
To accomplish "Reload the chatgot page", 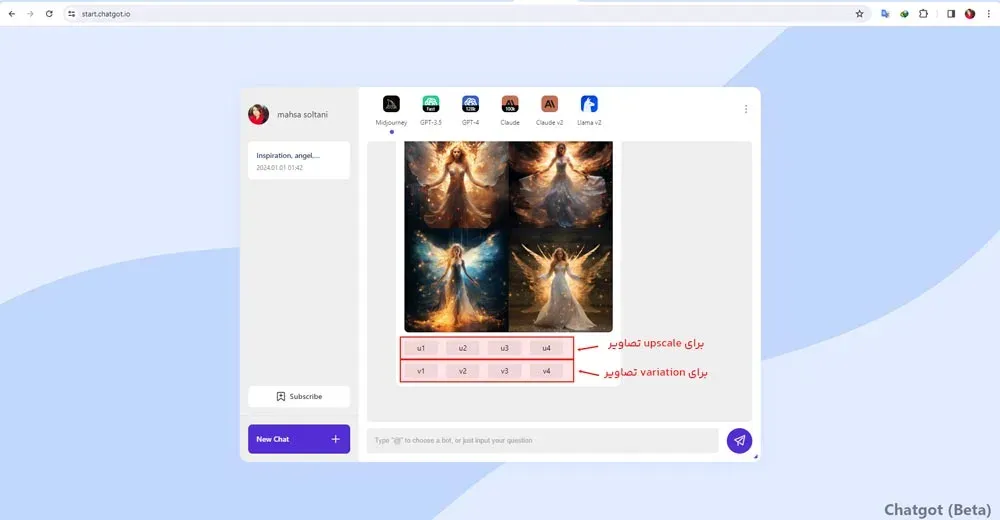I will tap(49, 13).
